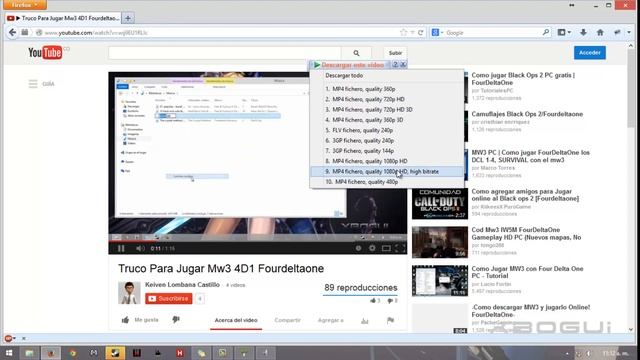Image resolution: width=640 pixels, height=360 pixels.
Task: Click help icon in download popup header
Action: click(395, 64)
